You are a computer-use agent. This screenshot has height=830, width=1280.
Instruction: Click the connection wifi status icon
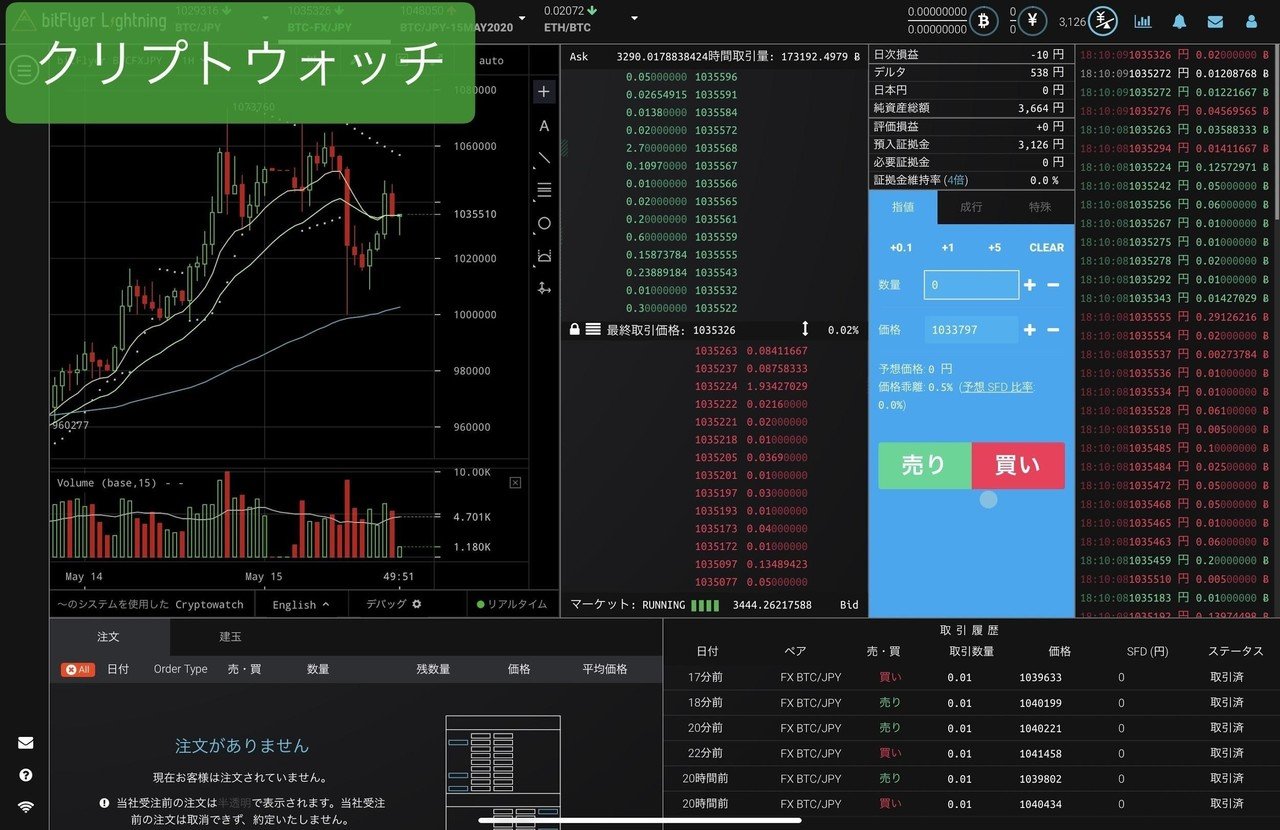26,807
